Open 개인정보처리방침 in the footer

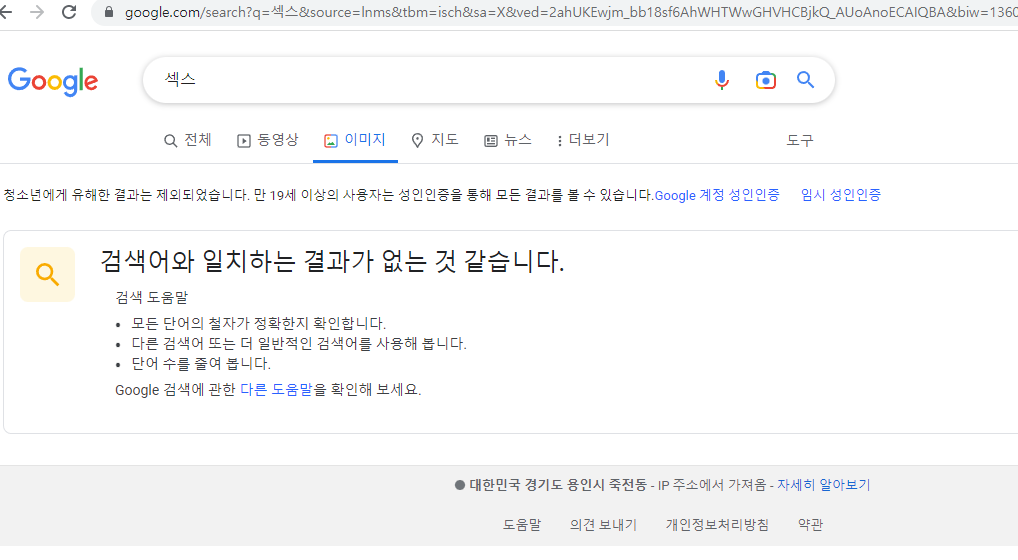point(717,524)
